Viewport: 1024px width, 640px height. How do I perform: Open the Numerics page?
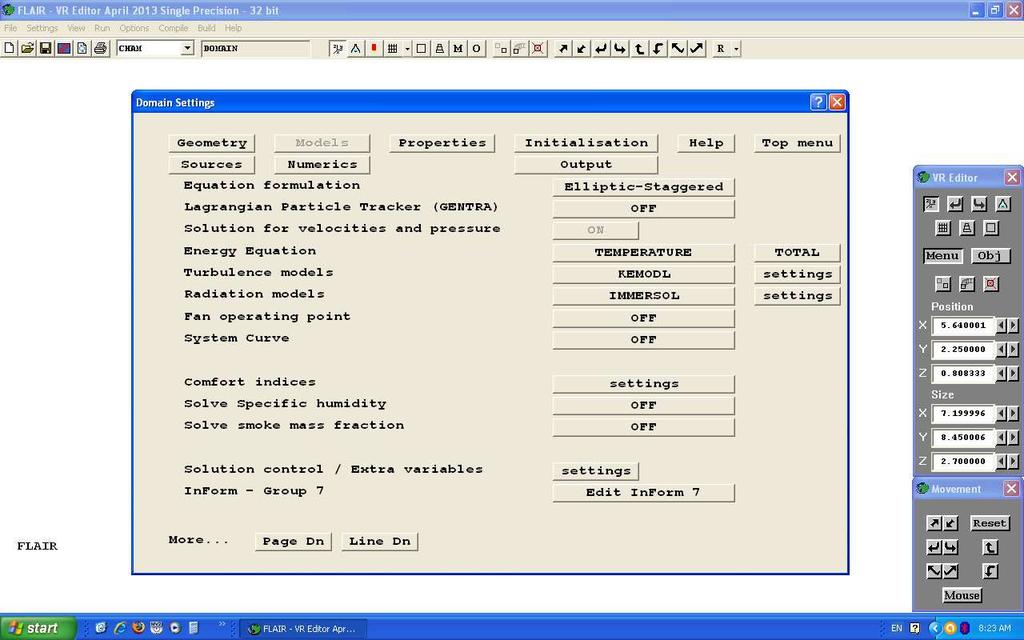[322, 165]
